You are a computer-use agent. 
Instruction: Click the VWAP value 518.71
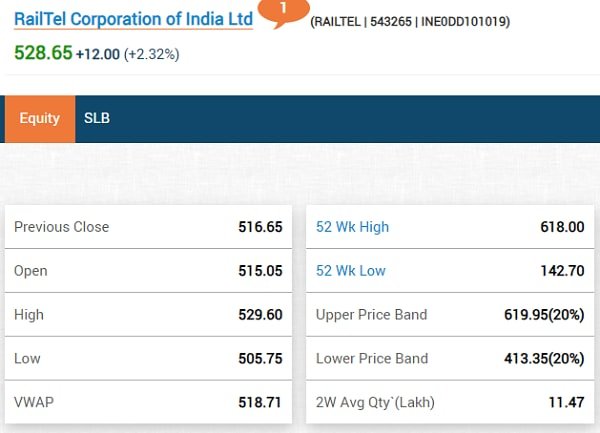coord(260,402)
